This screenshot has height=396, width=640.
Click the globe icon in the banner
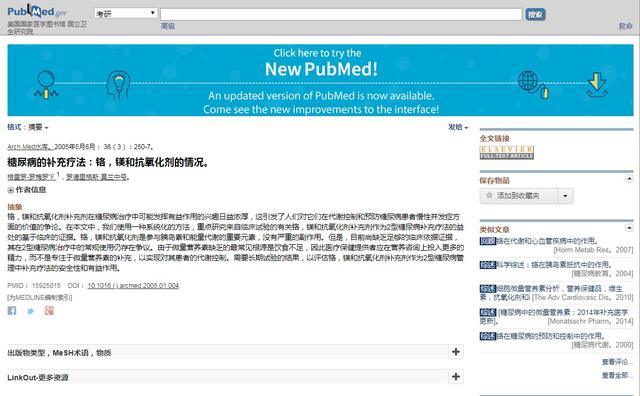pos(528,81)
